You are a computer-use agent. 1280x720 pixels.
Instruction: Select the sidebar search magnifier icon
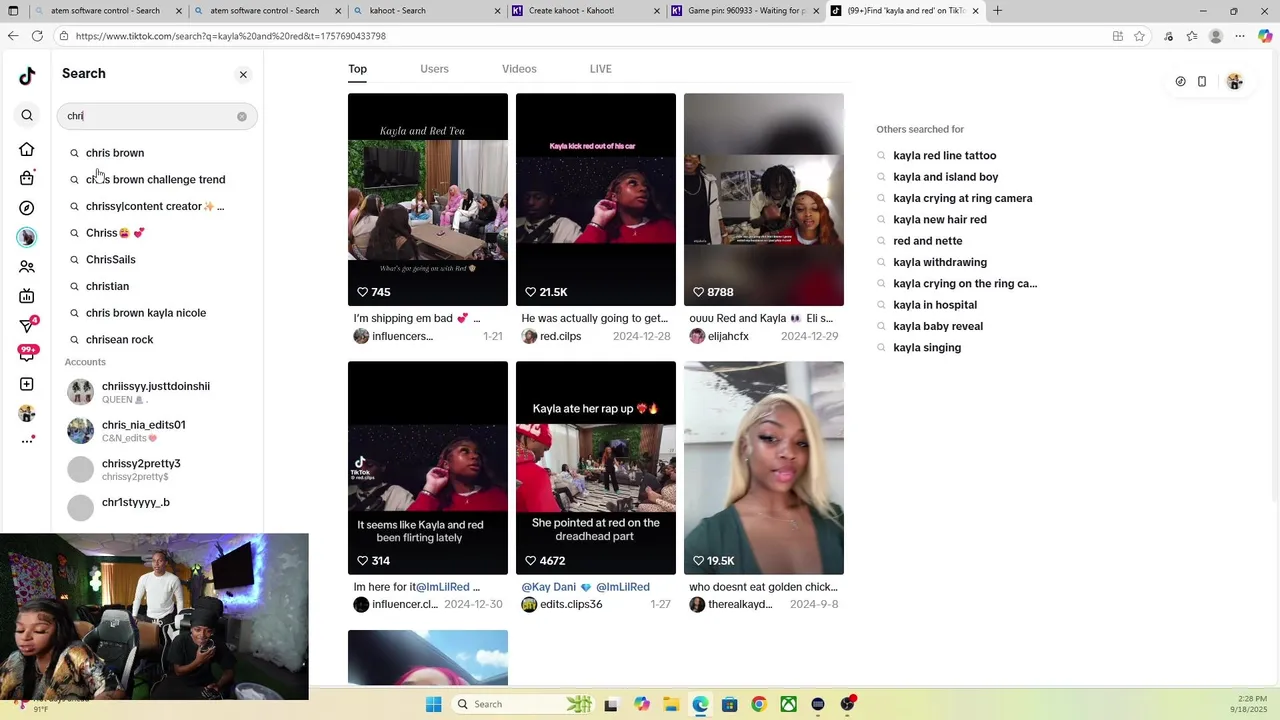(27, 115)
